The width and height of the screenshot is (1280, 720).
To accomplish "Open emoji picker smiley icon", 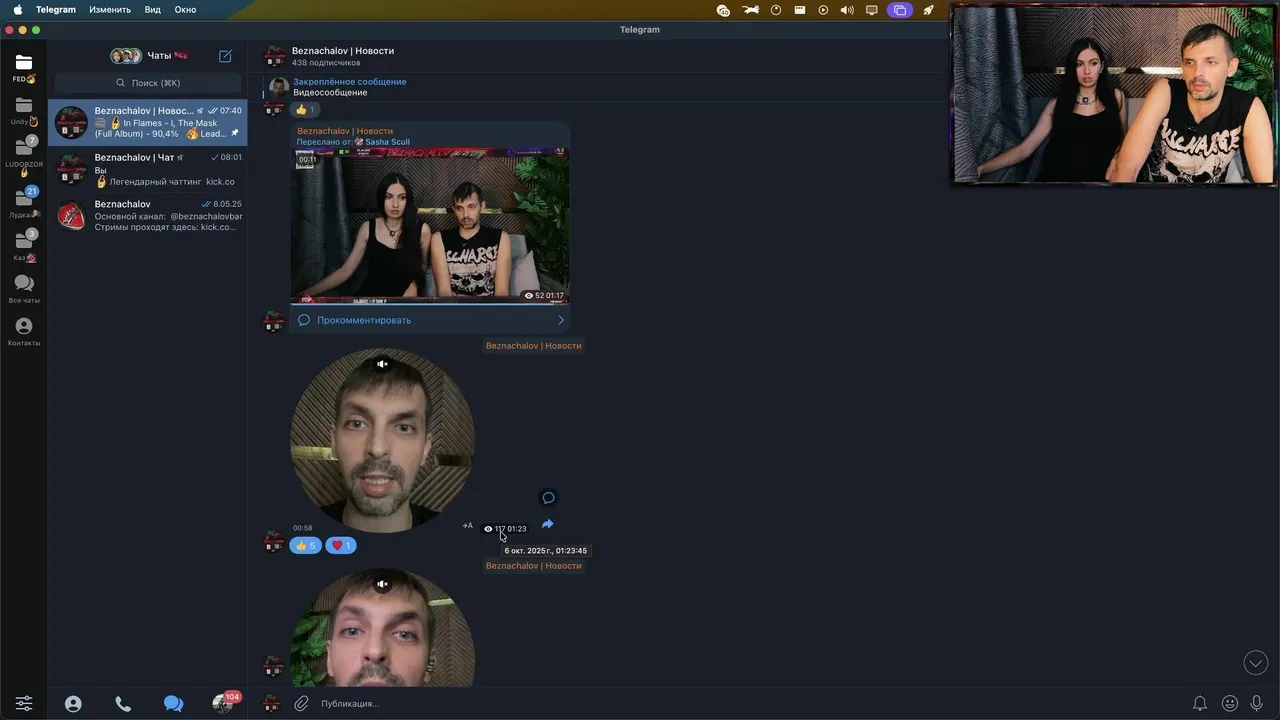I will pyautogui.click(x=1229, y=703).
